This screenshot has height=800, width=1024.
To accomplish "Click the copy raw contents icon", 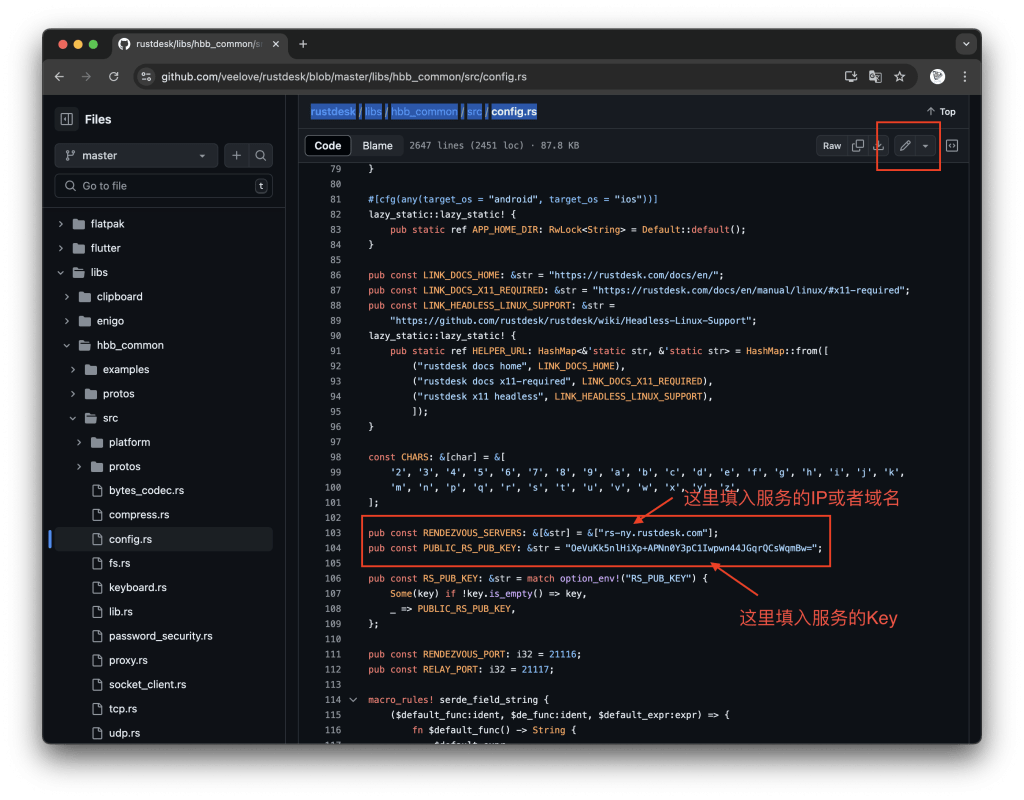I will pos(856,145).
